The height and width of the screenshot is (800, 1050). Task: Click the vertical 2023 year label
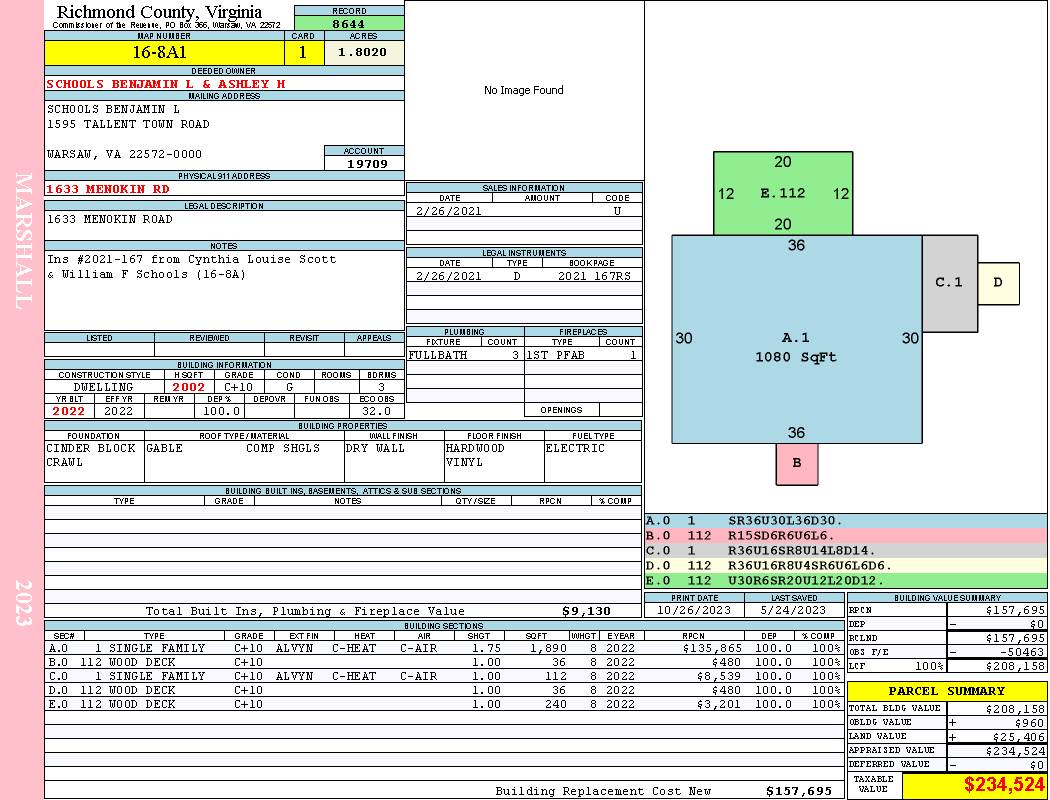pyautogui.click(x=23, y=603)
